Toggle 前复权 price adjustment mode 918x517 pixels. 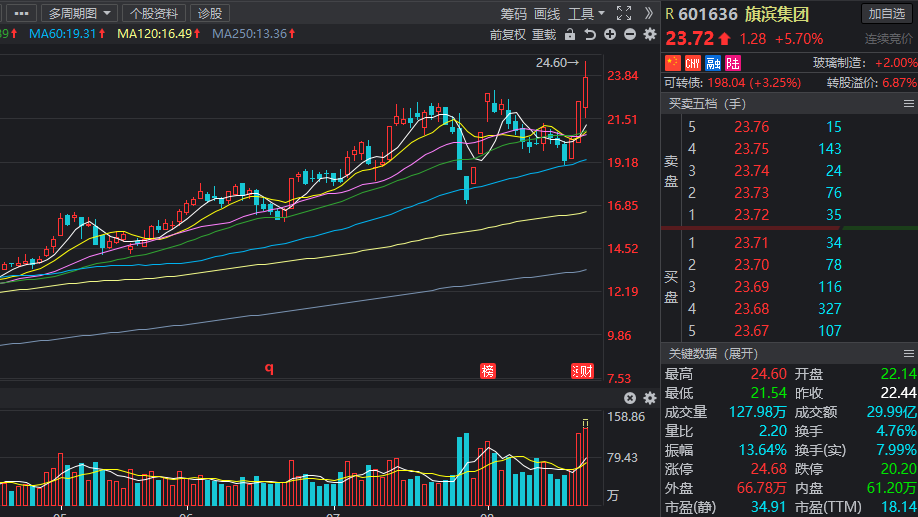coord(508,35)
